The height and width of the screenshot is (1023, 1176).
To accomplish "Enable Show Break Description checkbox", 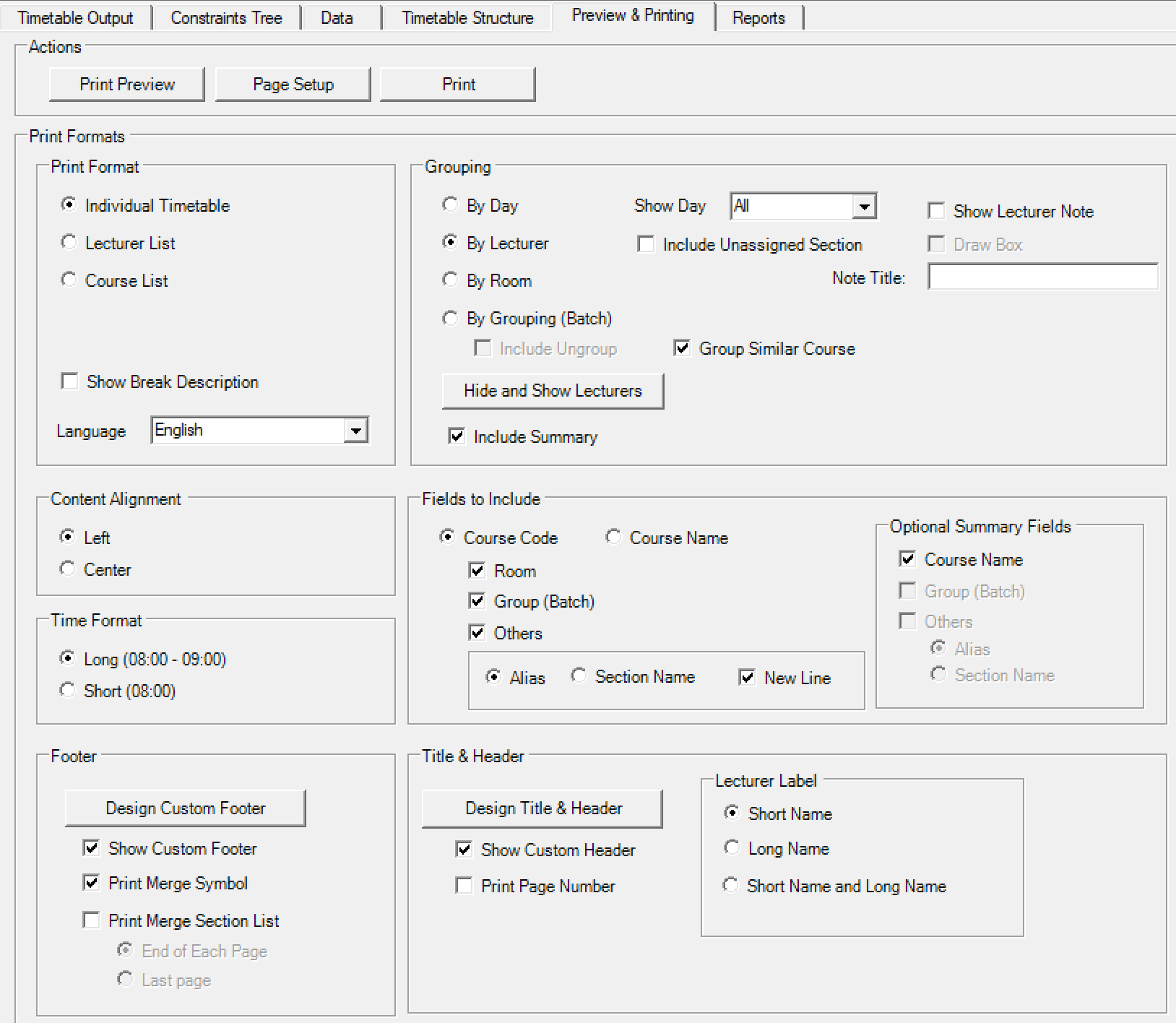I will [70, 381].
